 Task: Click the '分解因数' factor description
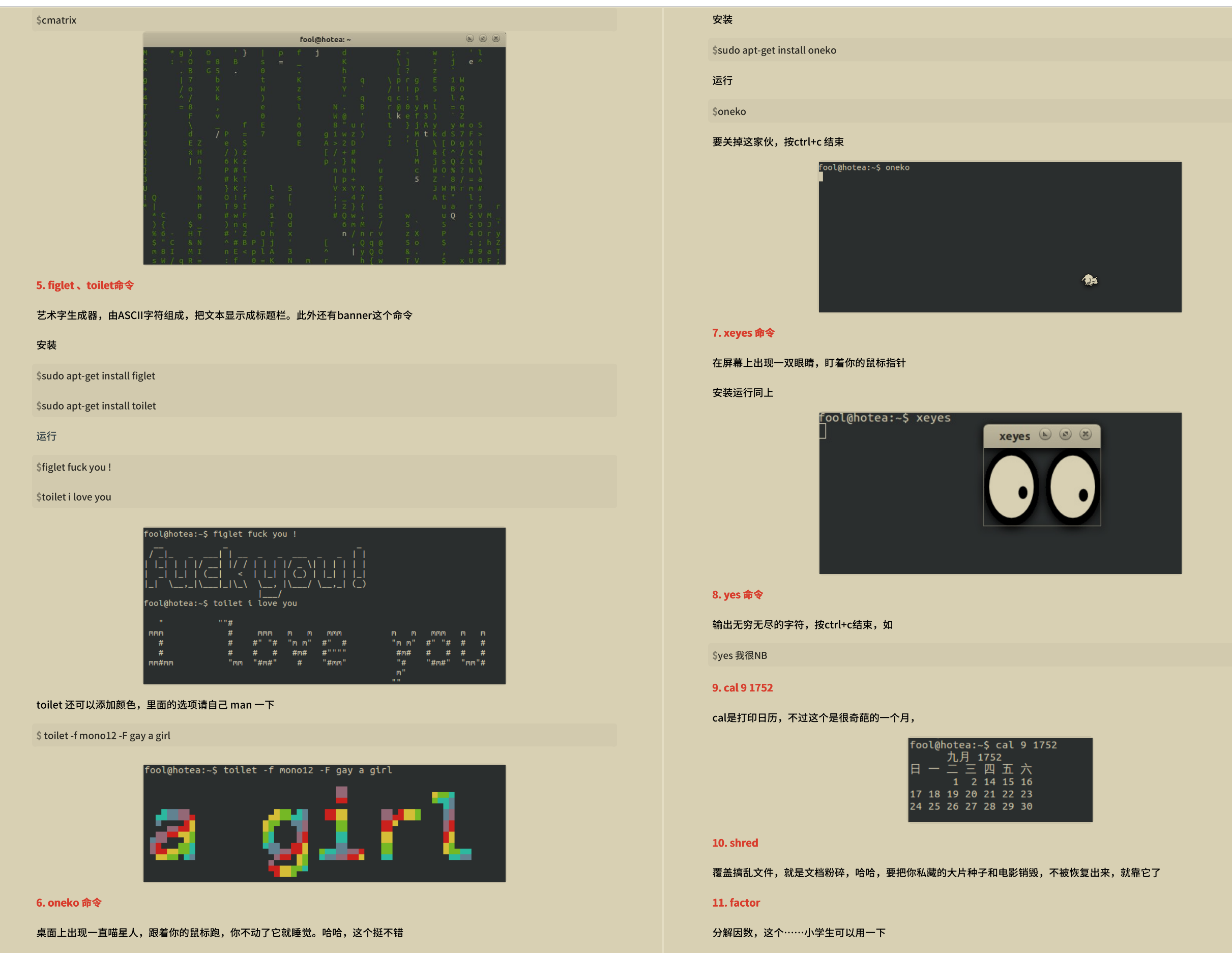(799, 932)
